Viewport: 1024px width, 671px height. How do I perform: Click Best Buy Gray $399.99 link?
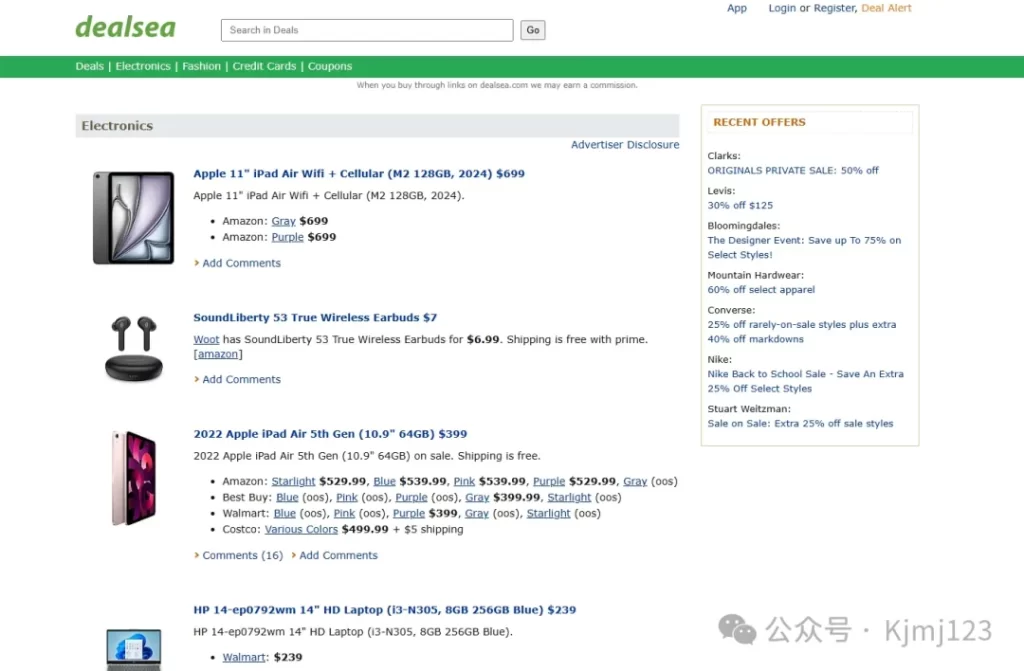pyautogui.click(x=477, y=497)
